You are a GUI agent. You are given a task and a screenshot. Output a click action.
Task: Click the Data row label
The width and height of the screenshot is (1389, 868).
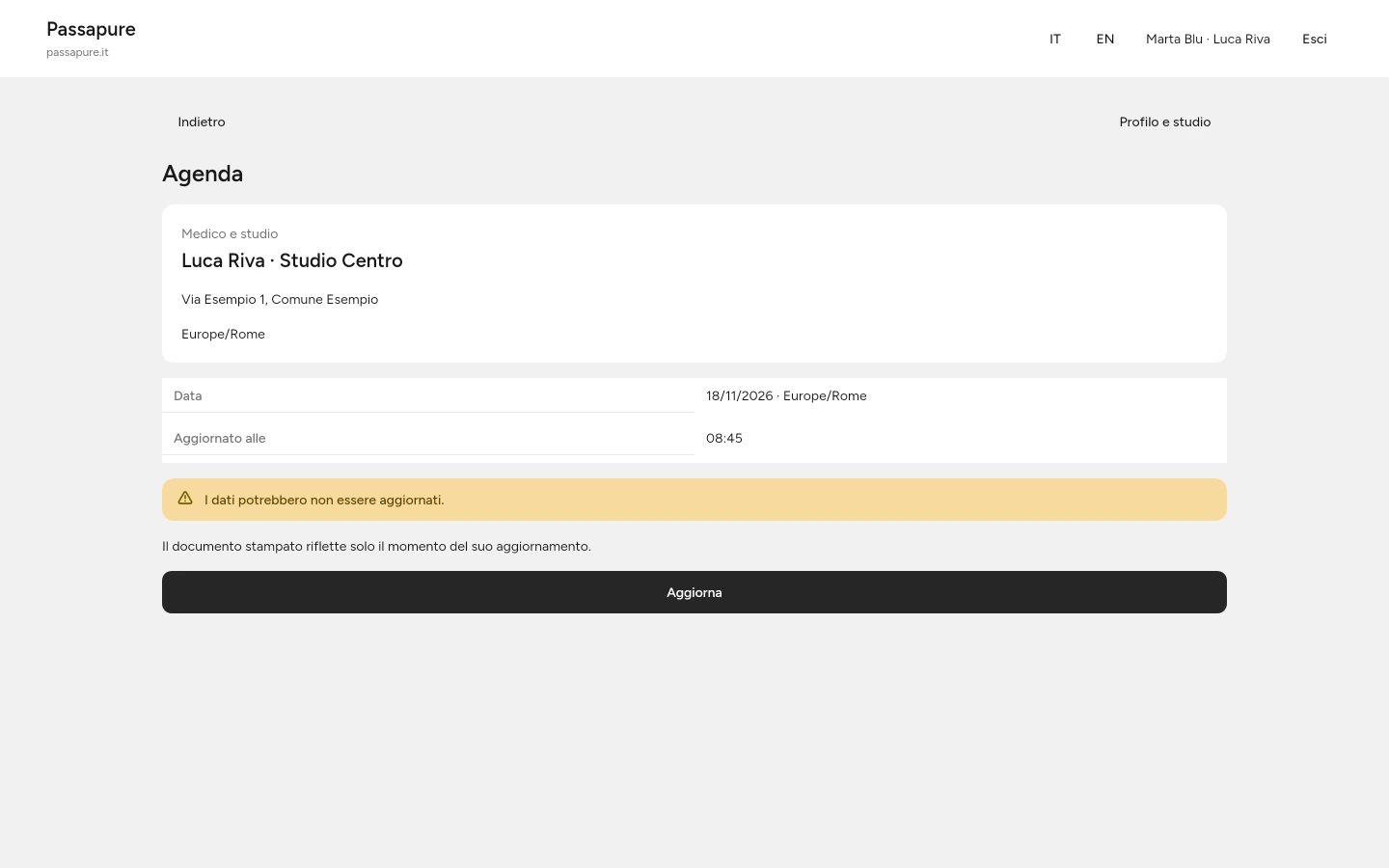point(187,395)
